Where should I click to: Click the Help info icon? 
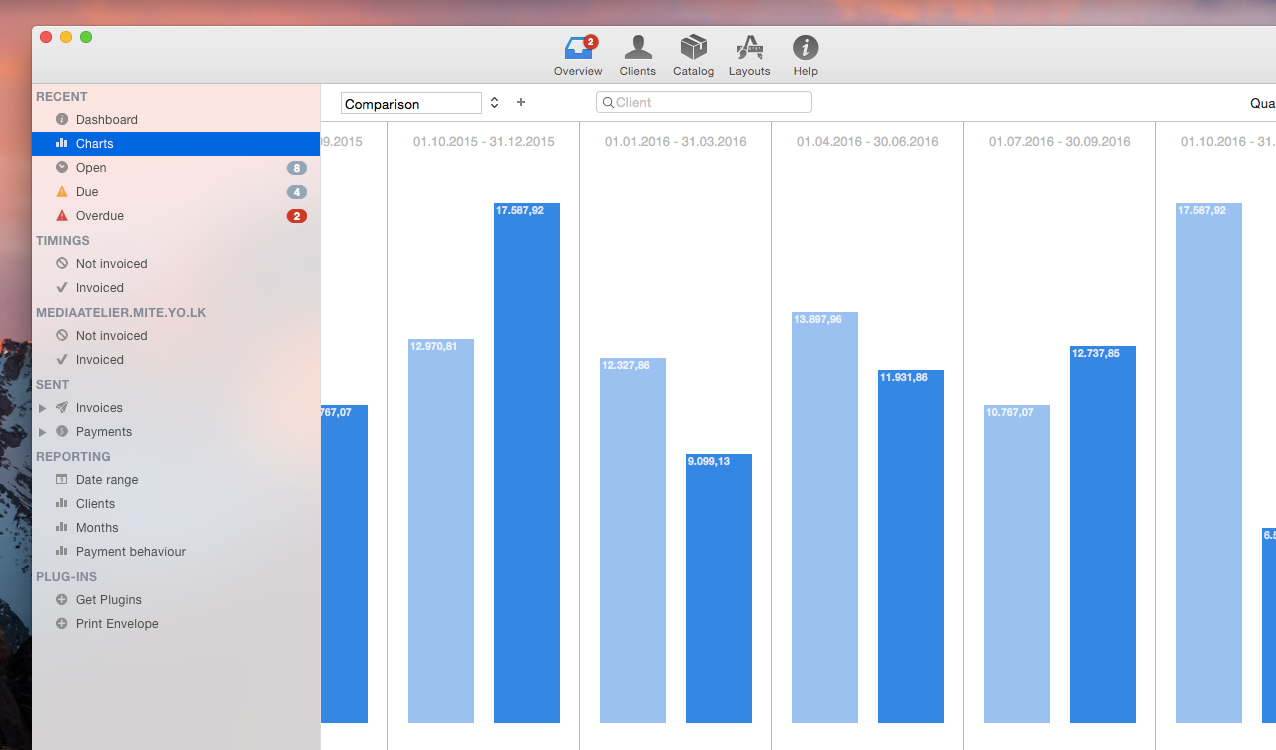pyautogui.click(x=805, y=48)
